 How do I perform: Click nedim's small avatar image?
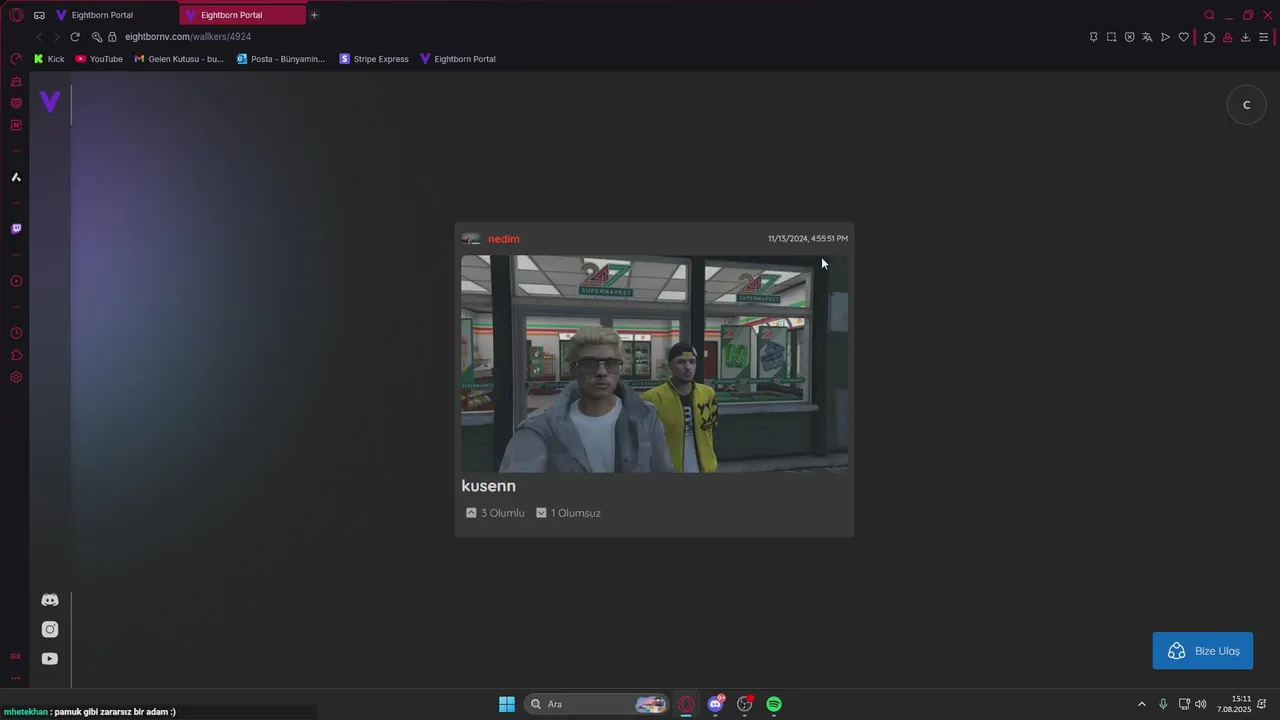click(471, 239)
